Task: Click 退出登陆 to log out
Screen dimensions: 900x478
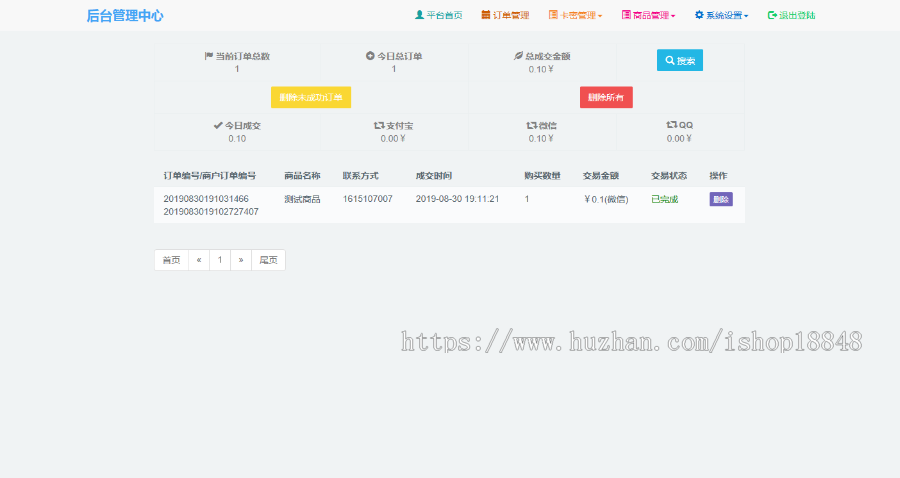Action: (792, 15)
